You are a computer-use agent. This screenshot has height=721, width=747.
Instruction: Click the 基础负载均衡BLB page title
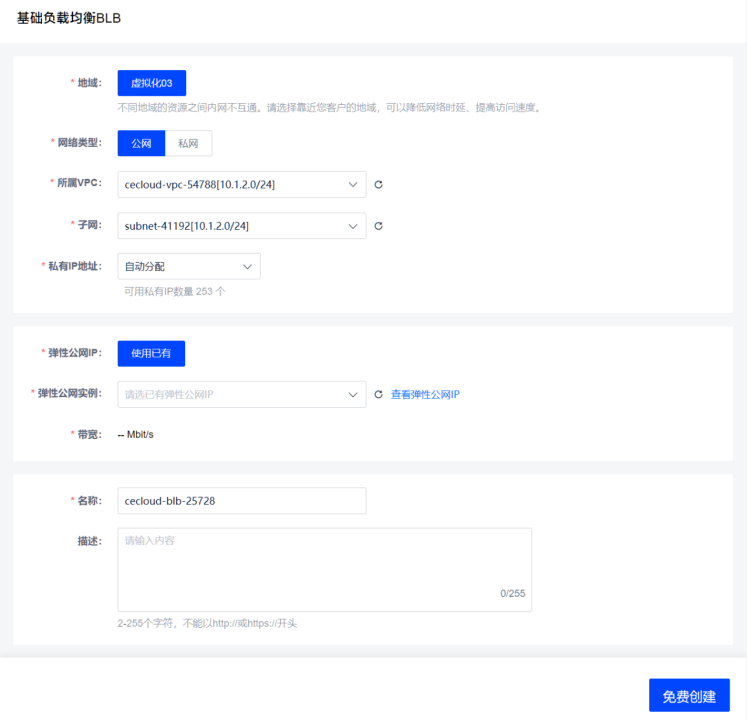70,19
